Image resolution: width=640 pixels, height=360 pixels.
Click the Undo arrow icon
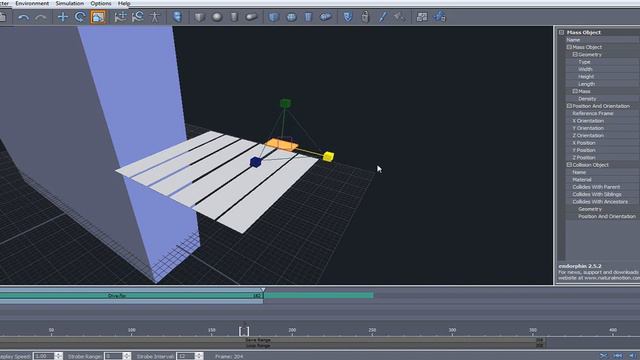[x=23, y=17]
